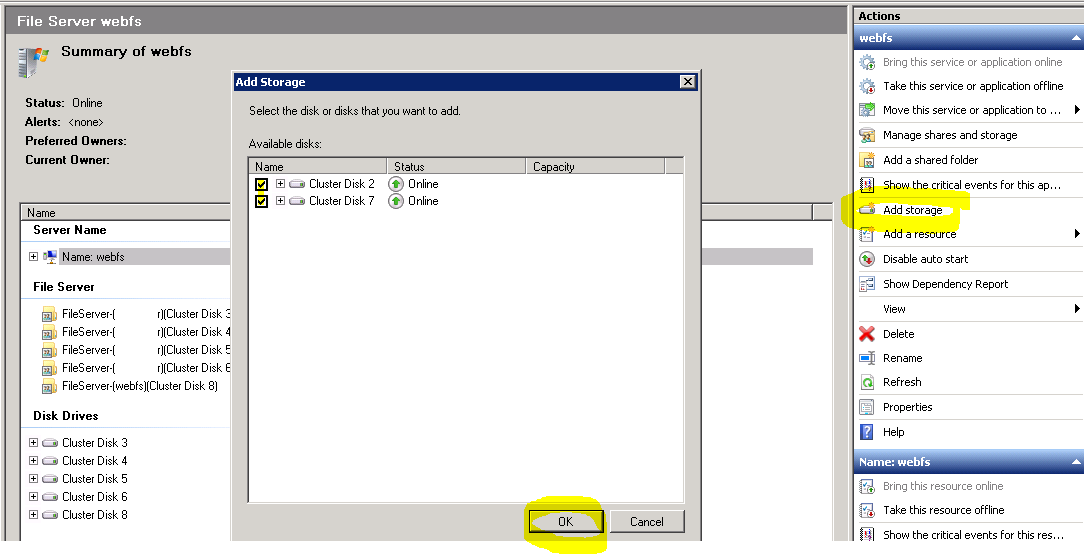1084x555 pixels.
Task: Sort by the Status column header
Action: pos(456,167)
